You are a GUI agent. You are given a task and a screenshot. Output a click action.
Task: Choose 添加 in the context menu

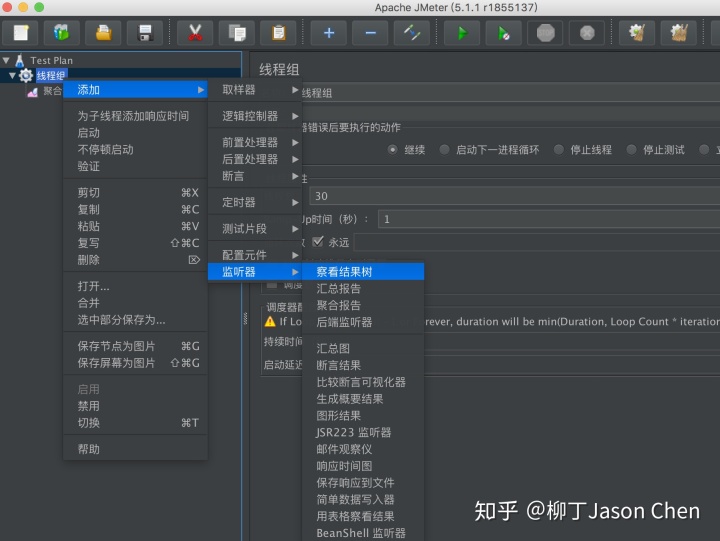pos(135,90)
